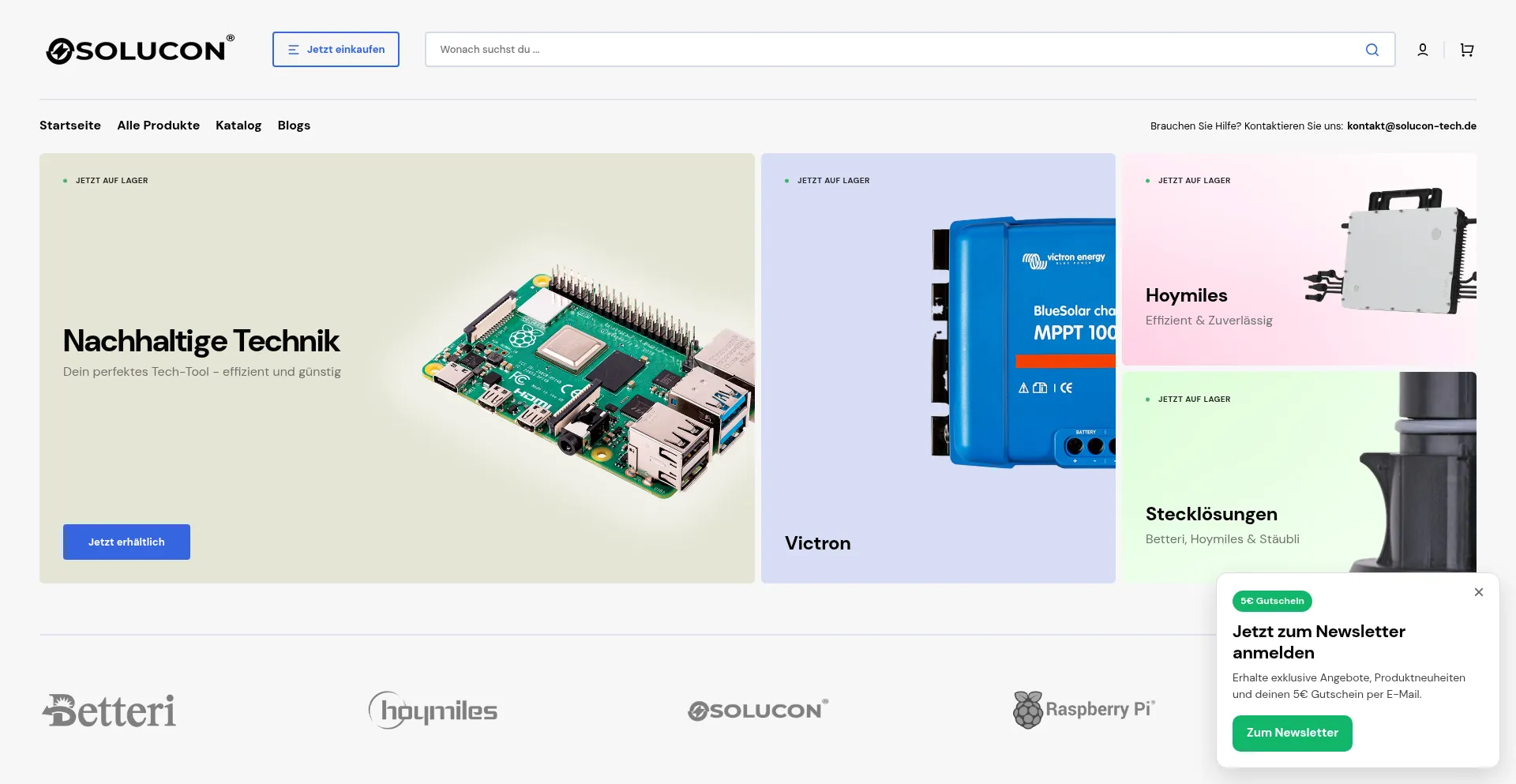Click the Solucon logo in the header
The width and height of the screenshot is (1516, 784).
(x=140, y=50)
